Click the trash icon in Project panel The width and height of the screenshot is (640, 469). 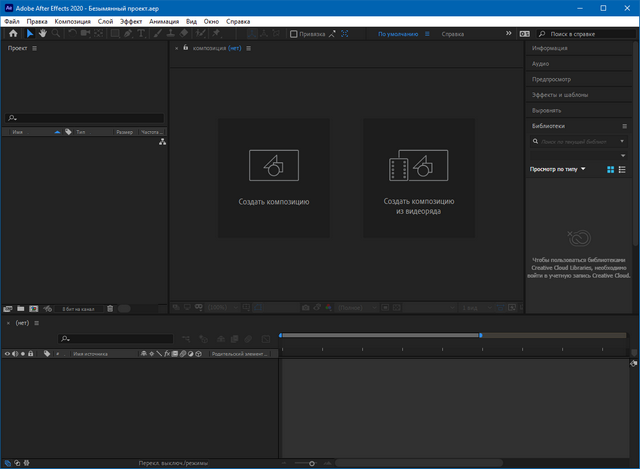pyautogui.click(x=110, y=308)
